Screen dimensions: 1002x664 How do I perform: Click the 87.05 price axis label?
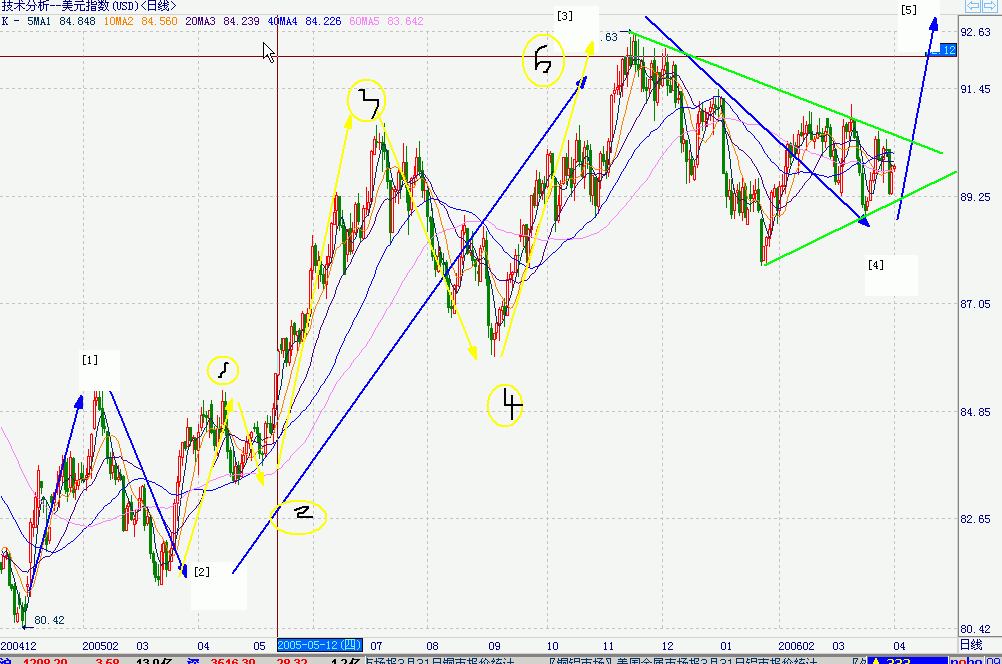tap(975, 304)
